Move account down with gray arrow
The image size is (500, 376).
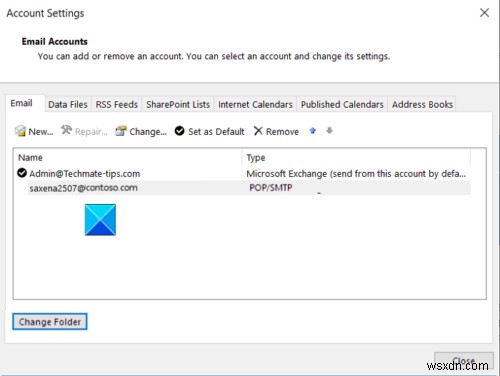tap(329, 130)
